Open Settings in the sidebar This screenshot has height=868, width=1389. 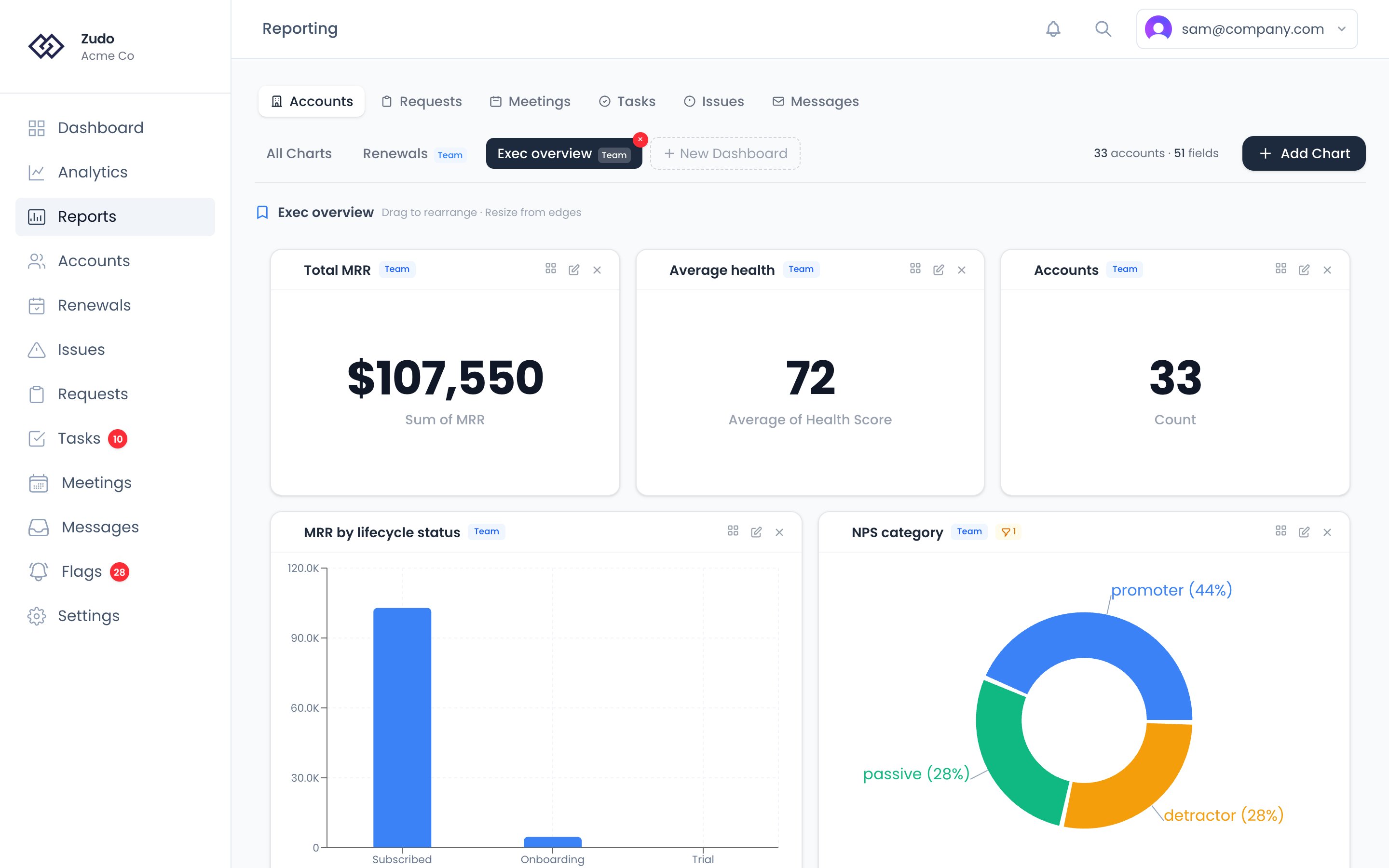(115, 616)
